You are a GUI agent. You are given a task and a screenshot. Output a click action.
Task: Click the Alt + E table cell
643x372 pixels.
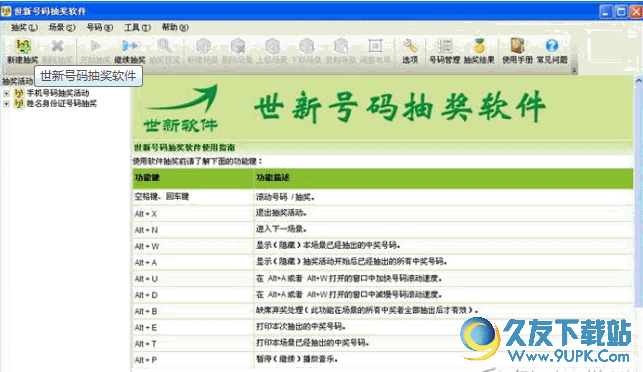click(193, 327)
